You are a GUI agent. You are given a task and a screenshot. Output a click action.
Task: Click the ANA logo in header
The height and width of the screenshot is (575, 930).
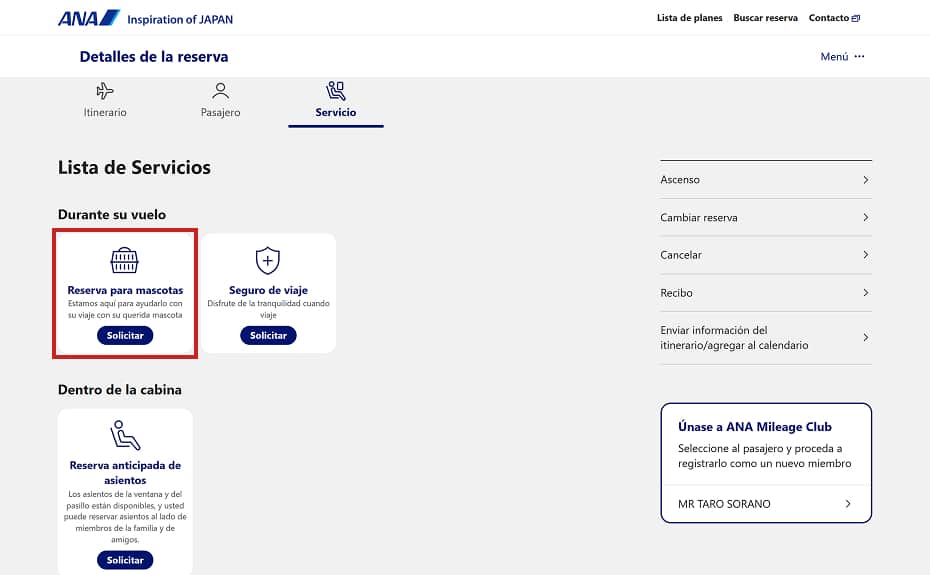click(88, 18)
